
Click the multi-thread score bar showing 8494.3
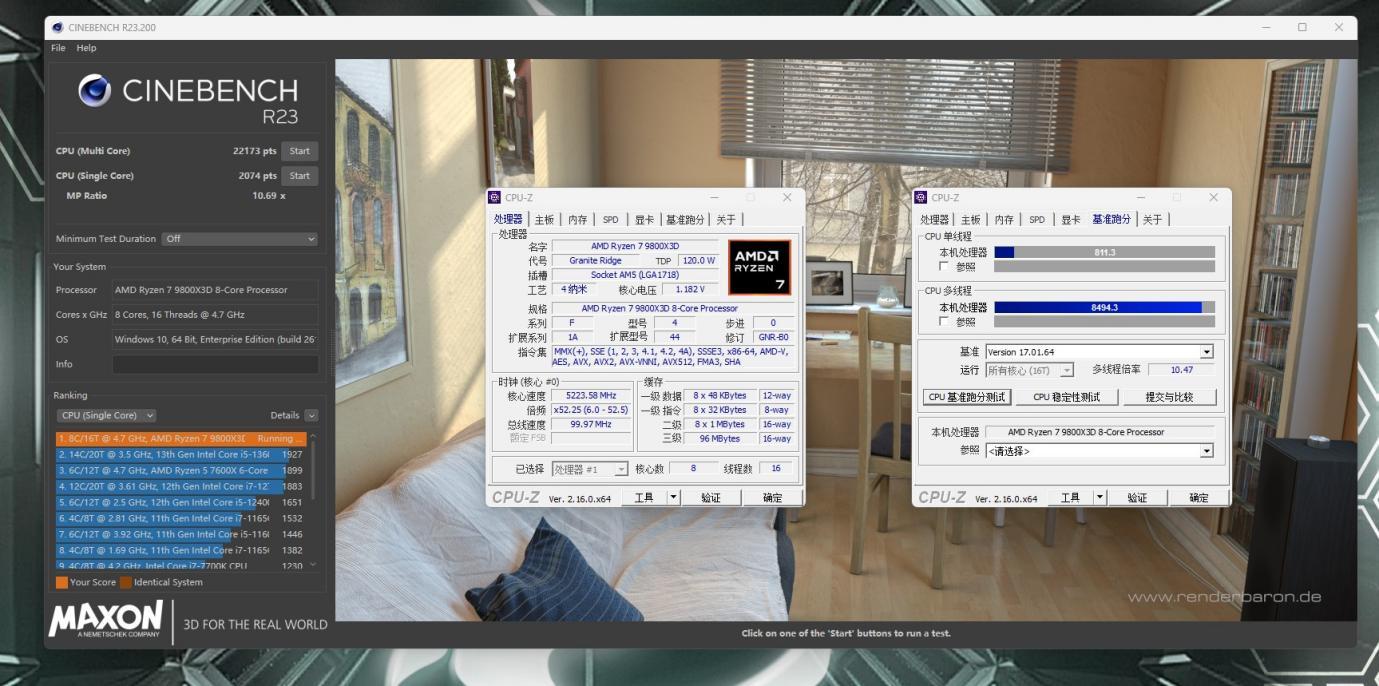[1104, 307]
